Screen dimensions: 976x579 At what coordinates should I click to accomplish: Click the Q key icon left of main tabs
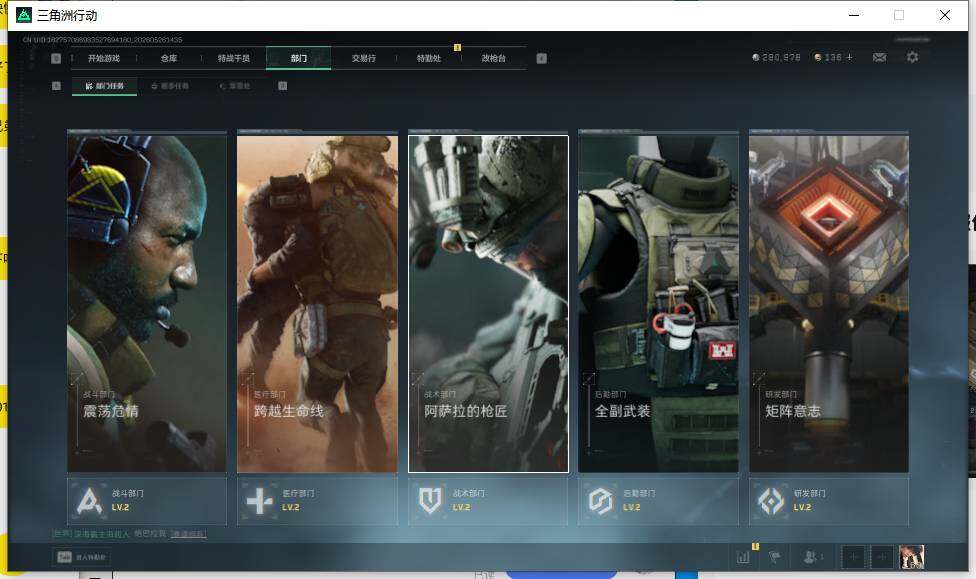coord(56,59)
